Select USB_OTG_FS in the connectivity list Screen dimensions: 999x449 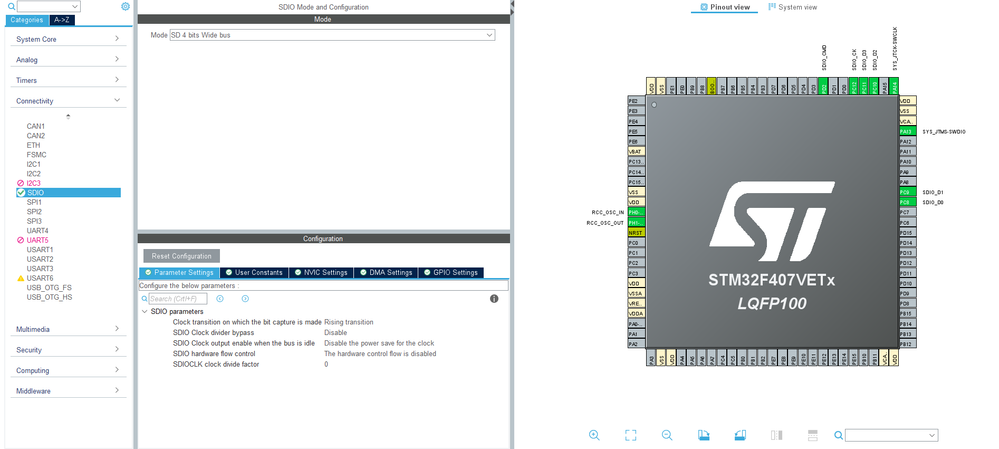point(49,288)
